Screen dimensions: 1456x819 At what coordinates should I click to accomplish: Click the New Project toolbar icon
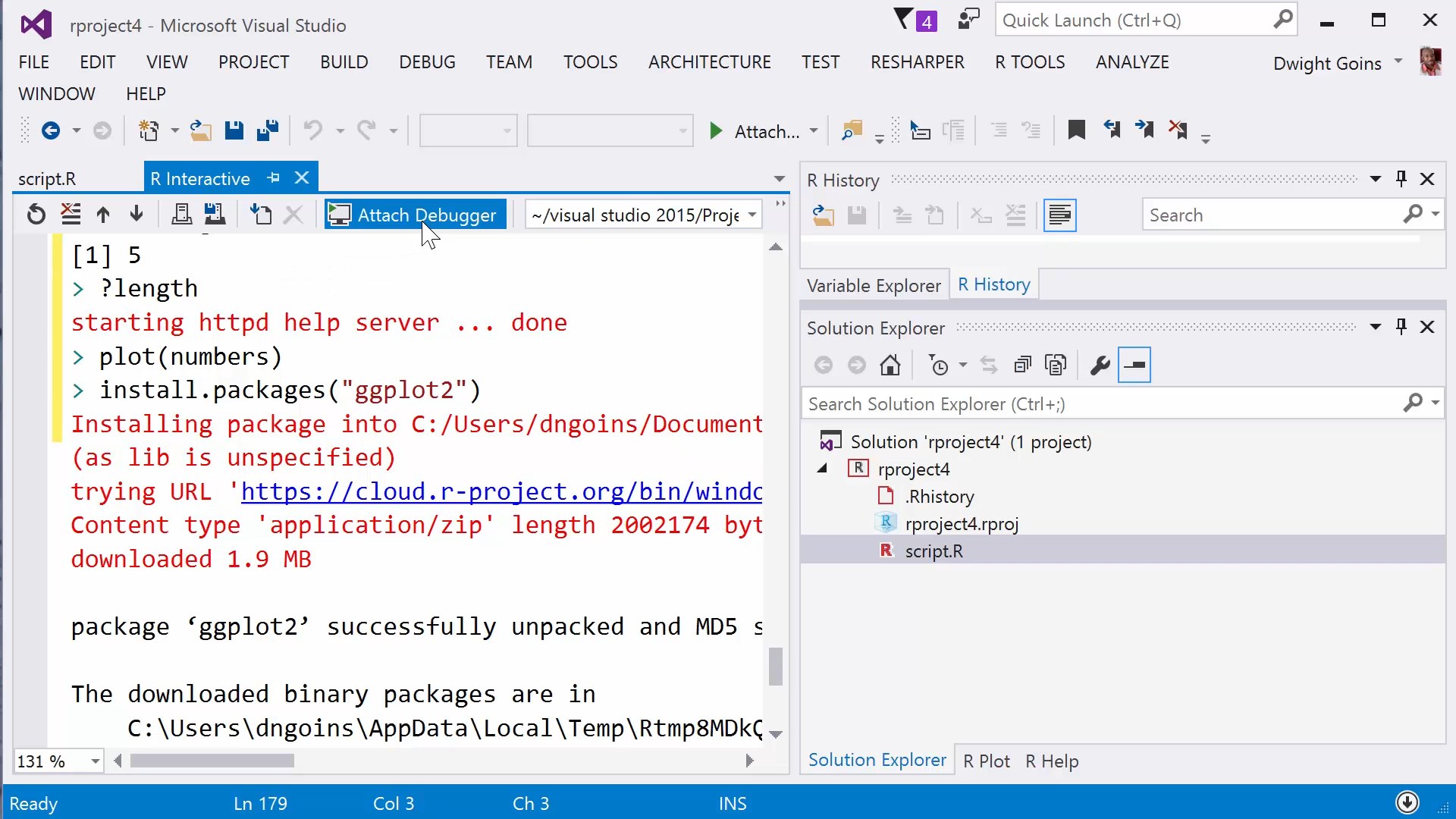149,131
